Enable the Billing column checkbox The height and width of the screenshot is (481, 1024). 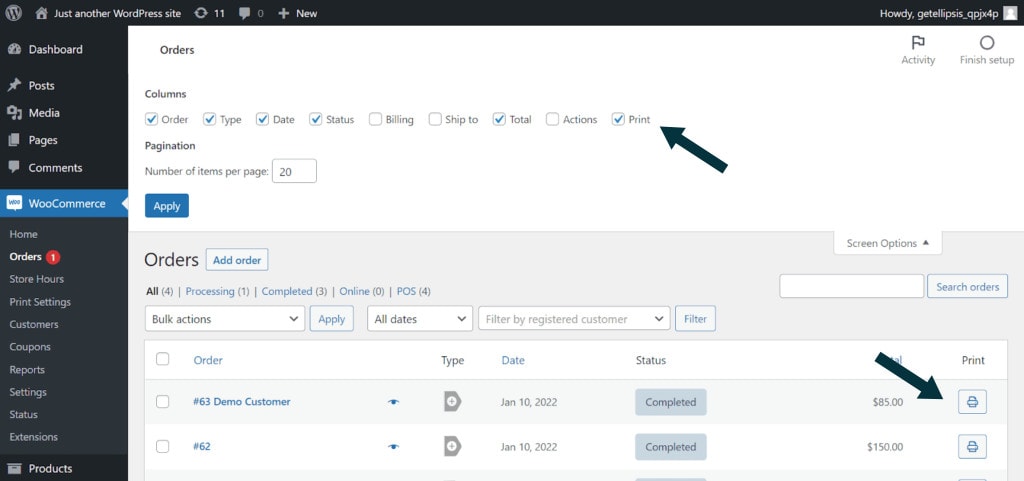[x=376, y=119]
